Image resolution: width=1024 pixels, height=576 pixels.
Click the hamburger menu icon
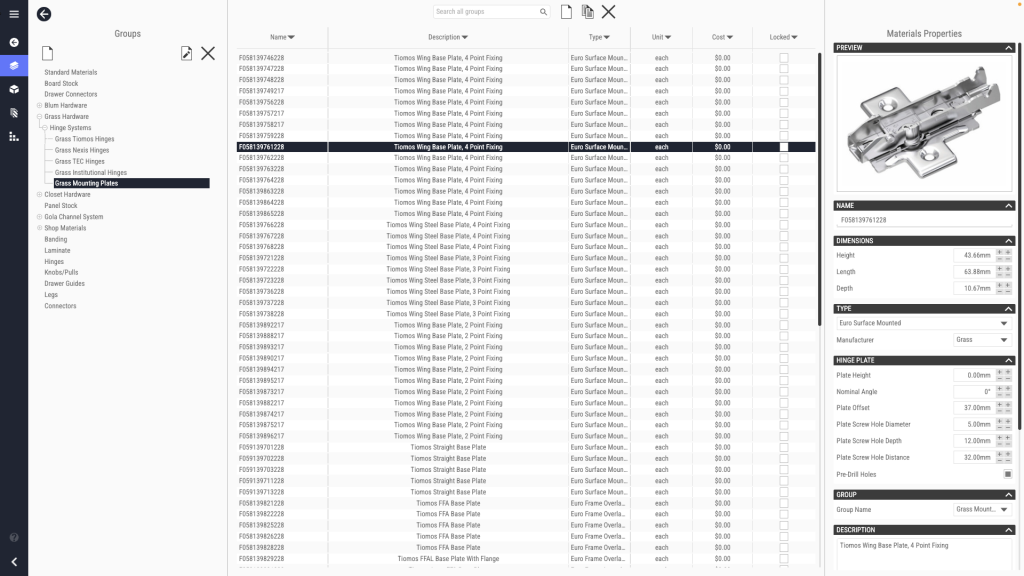pyautogui.click(x=14, y=14)
